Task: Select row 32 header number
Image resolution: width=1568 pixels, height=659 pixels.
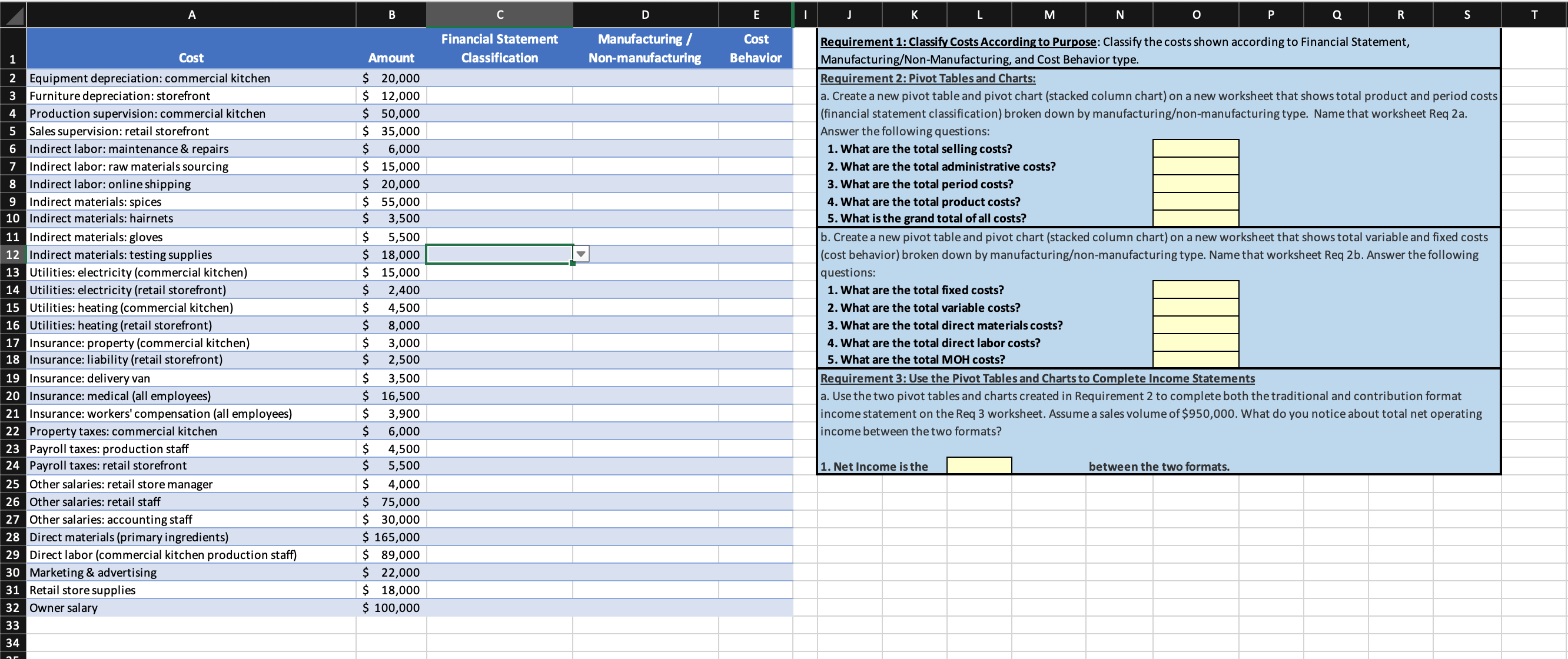Action: click(x=13, y=607)
